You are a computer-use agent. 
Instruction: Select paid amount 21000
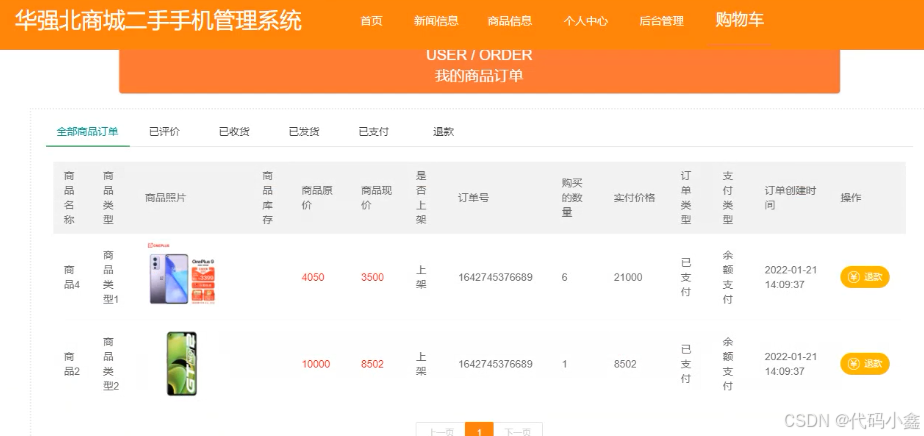click(x=628, y=278)
